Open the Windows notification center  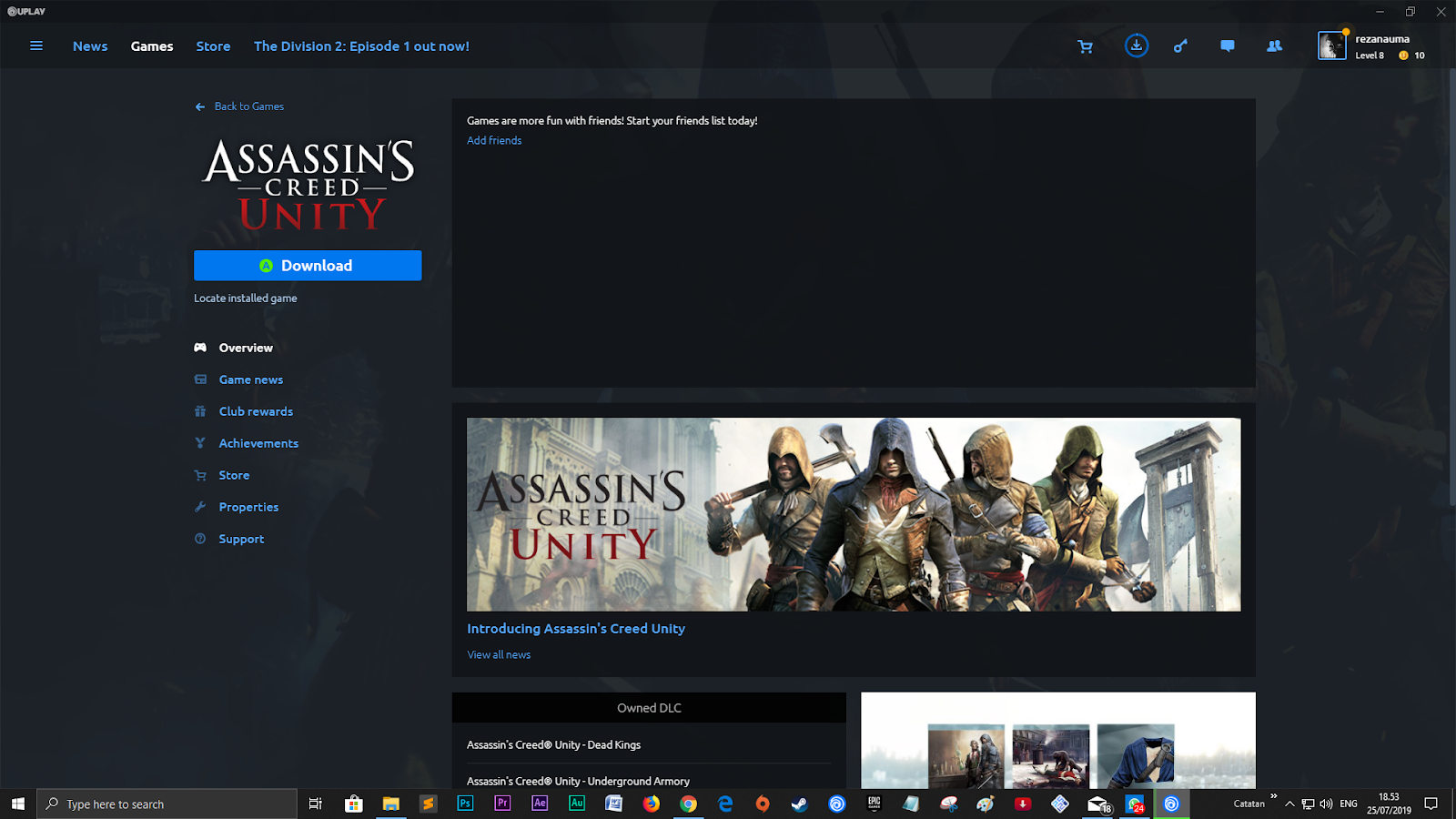coord(1431,804)
